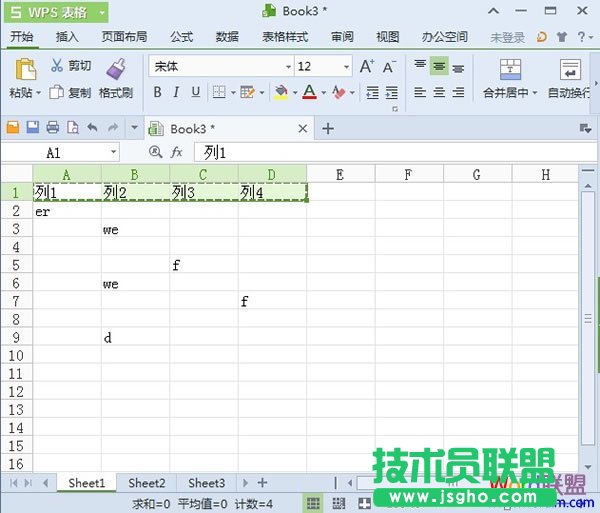Decrease font size with A- icon
This screenshot has height=513, width=600.
(x=390, y=67)
